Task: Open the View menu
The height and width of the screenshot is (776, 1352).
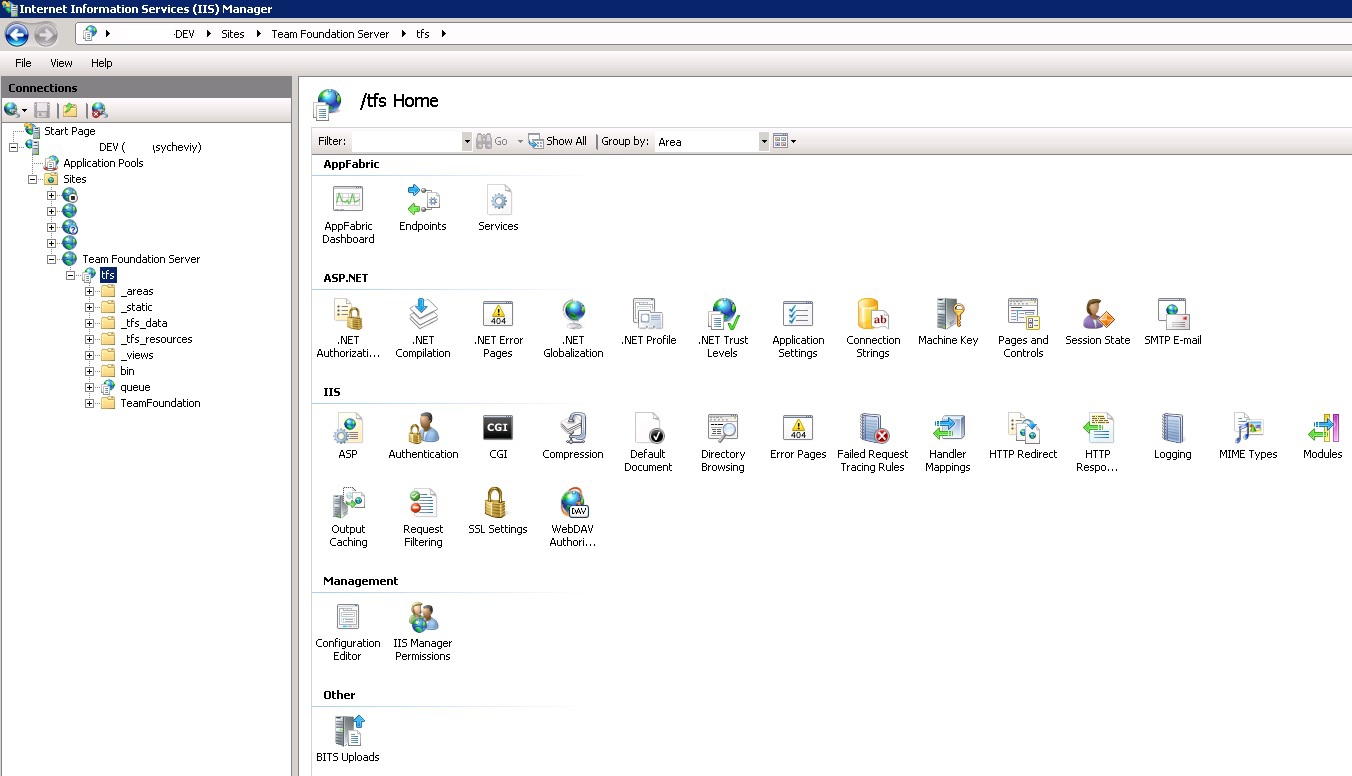Action: point(61,63)
